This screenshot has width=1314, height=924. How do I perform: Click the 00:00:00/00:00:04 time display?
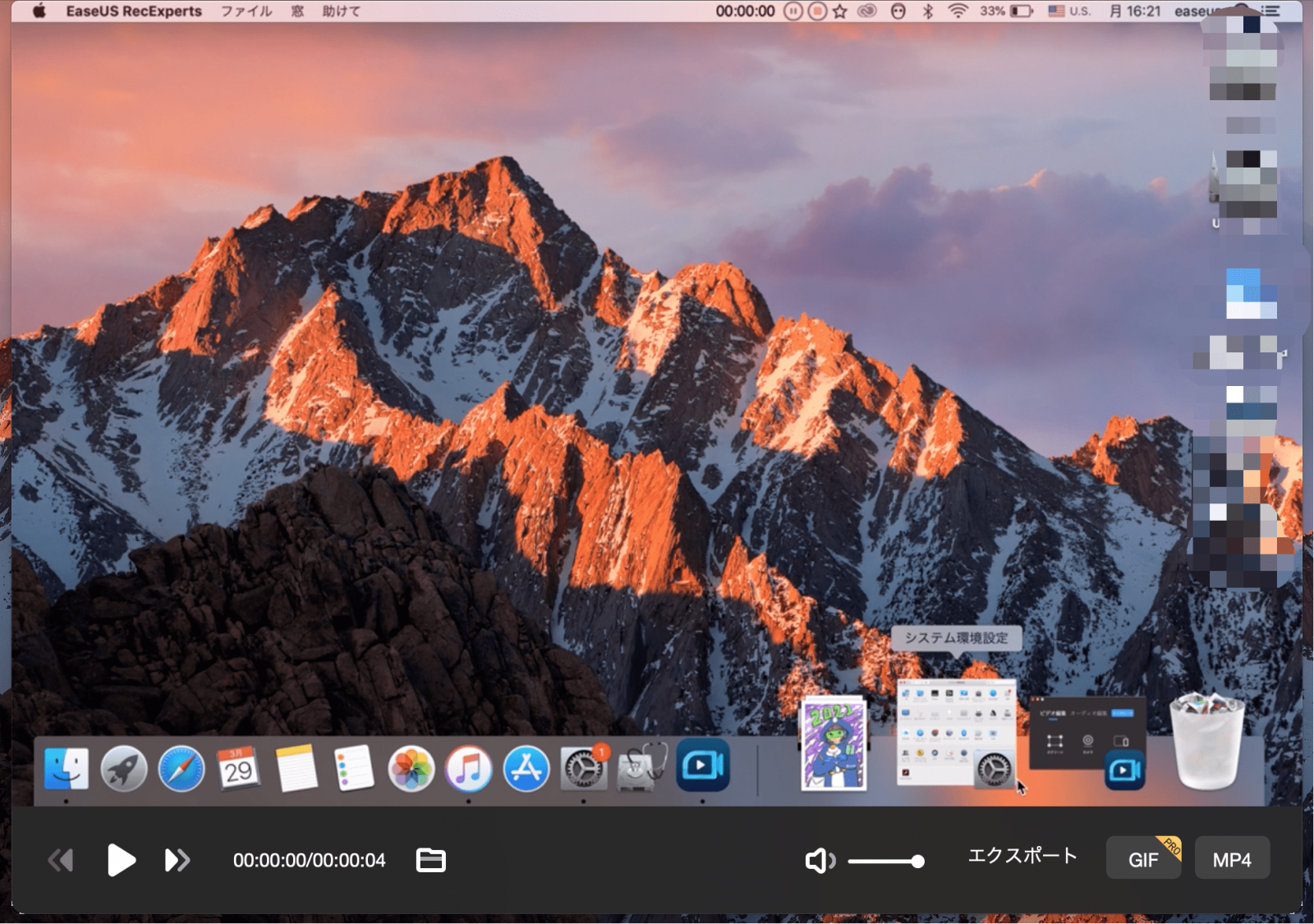[309, 860]
